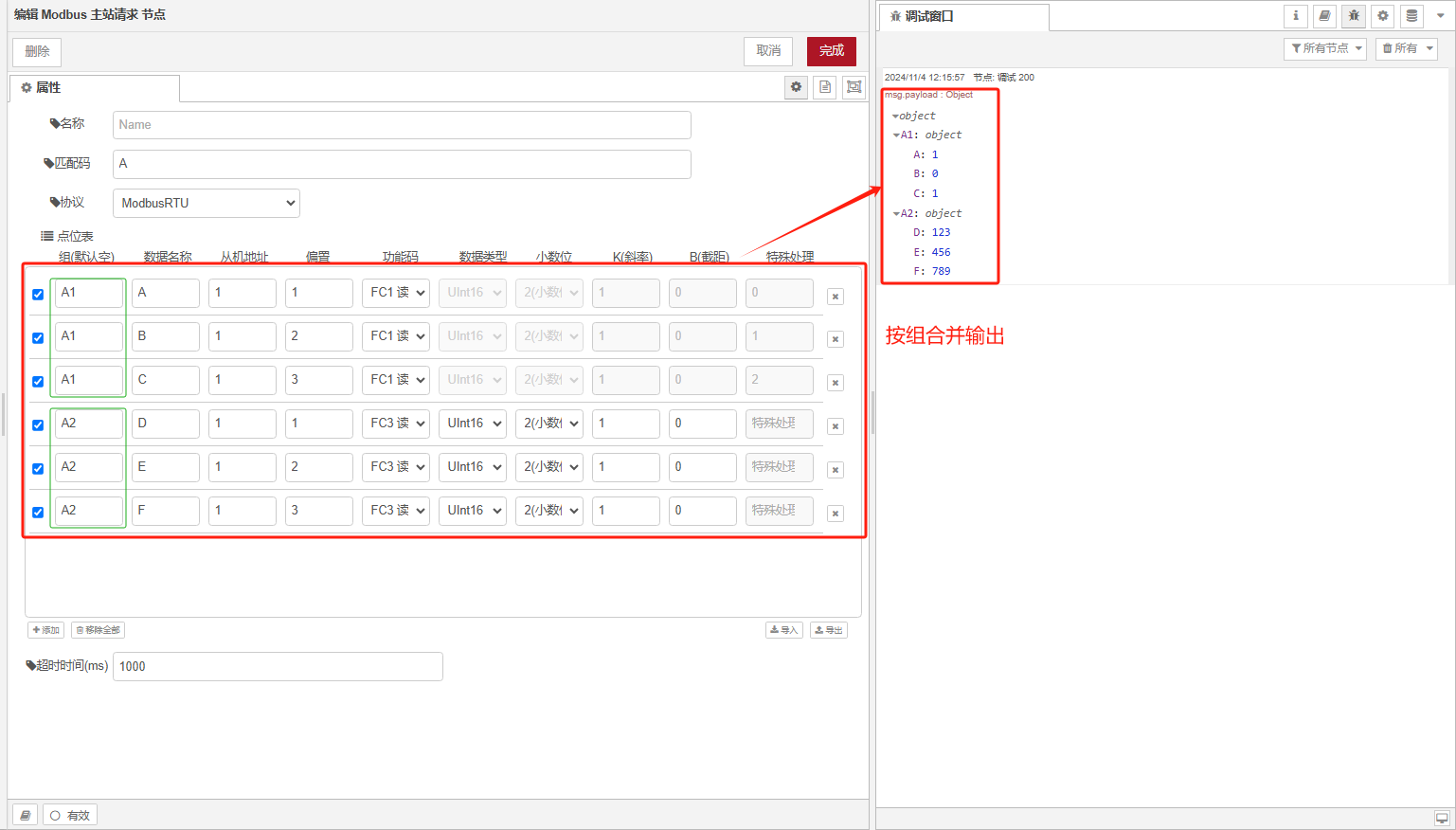
Task: Open function code dropdown in row D
Action: tap(396, 424)
